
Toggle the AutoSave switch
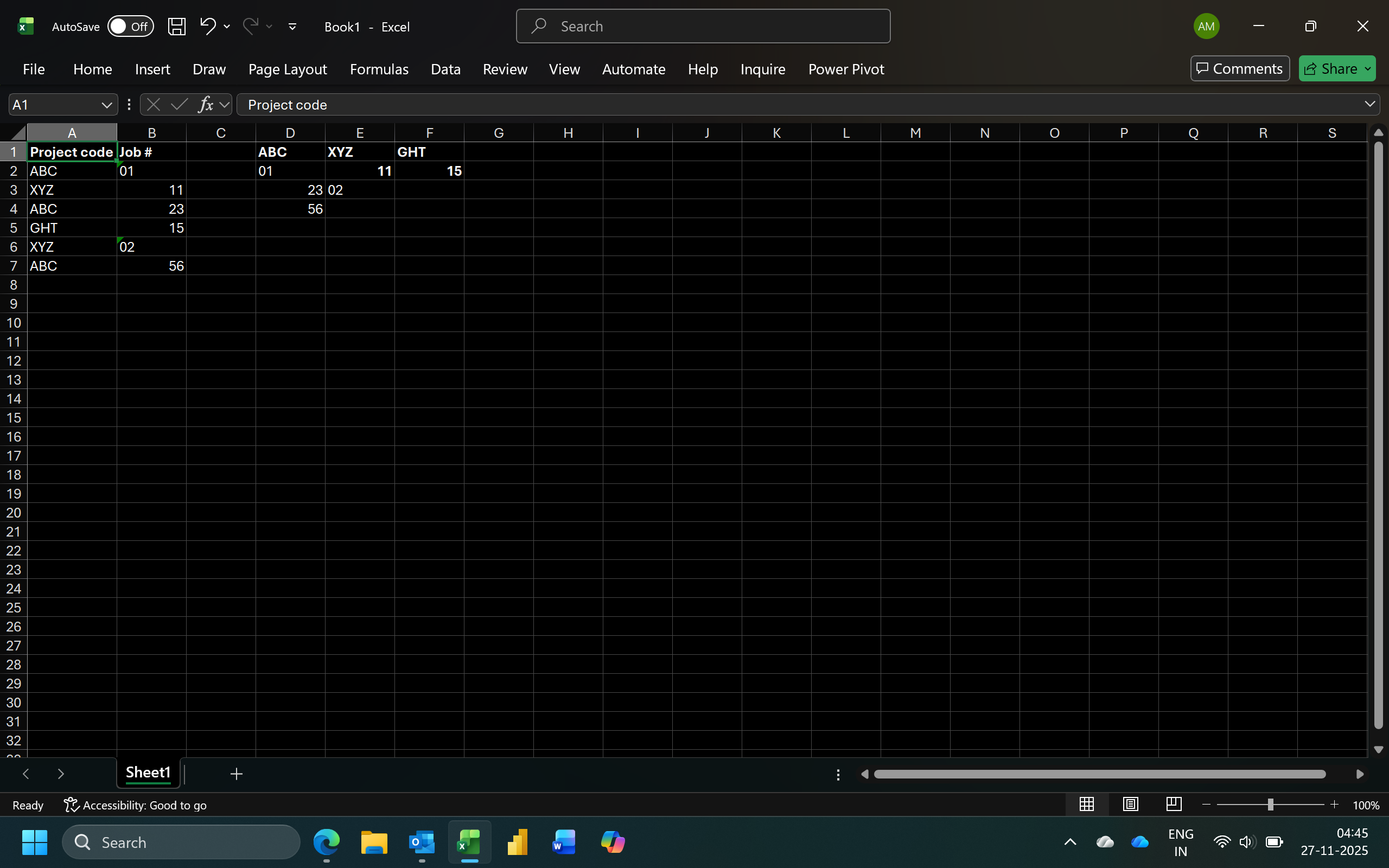coord(131,27)
